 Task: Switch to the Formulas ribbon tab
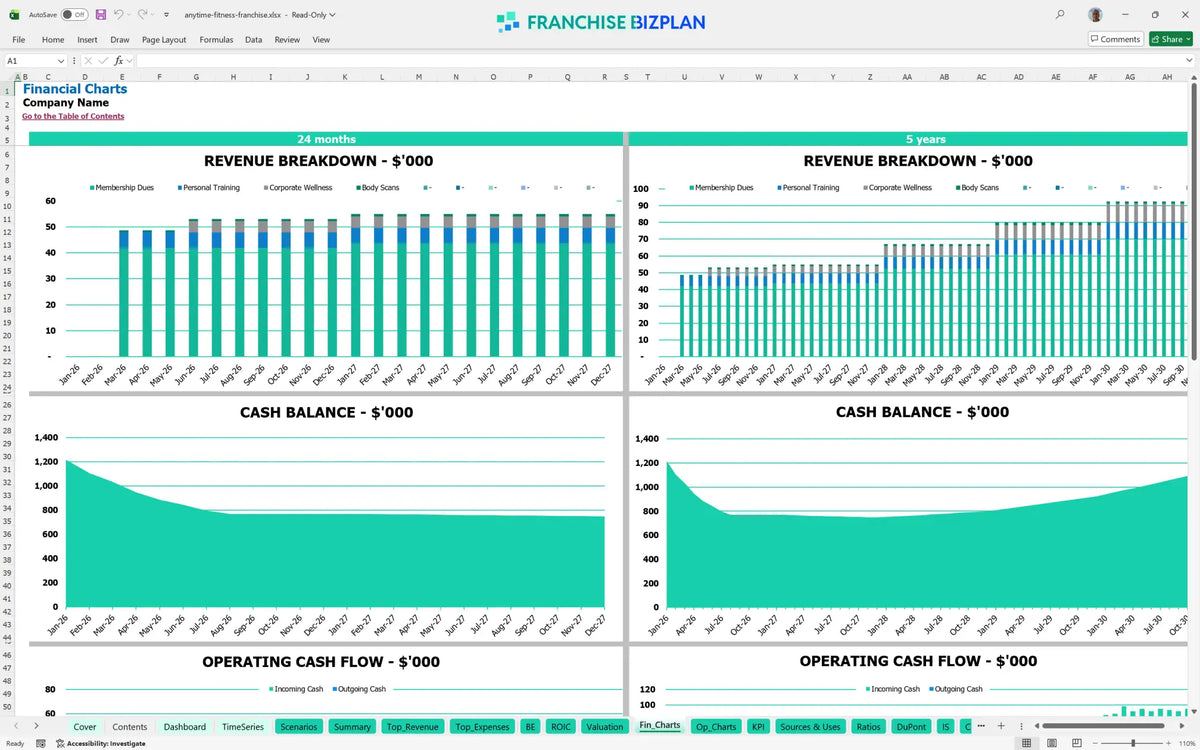(216, 40)
